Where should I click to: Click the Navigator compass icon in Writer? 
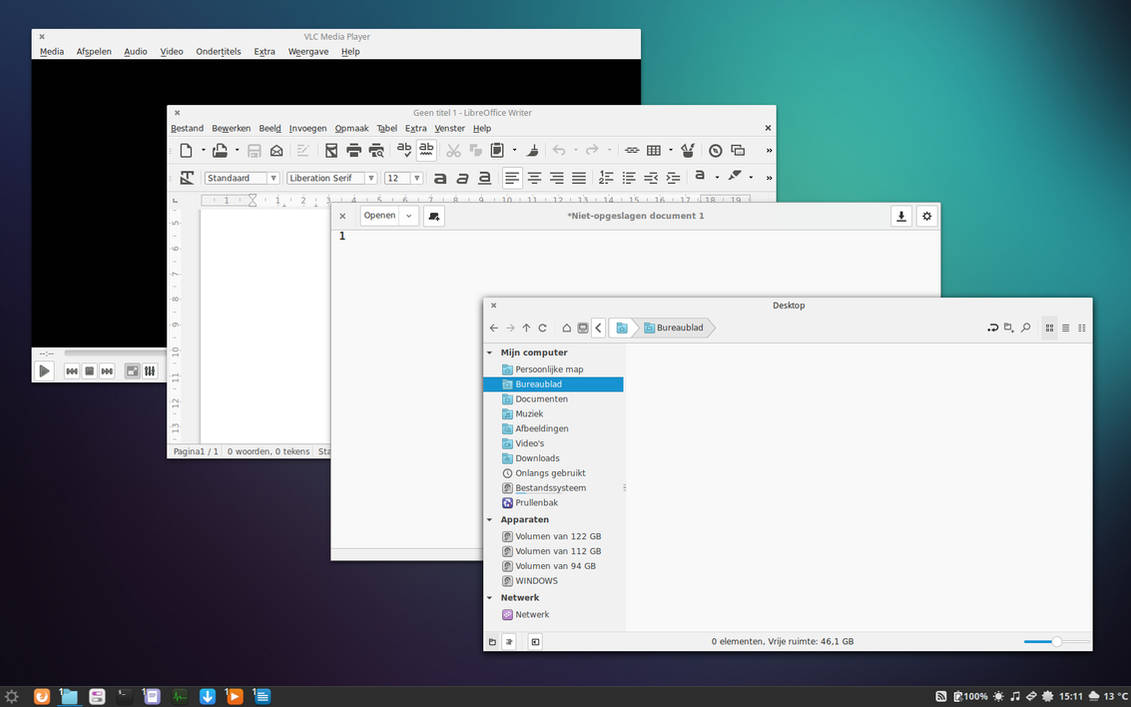pyautogui.click(x=716, y=150)
